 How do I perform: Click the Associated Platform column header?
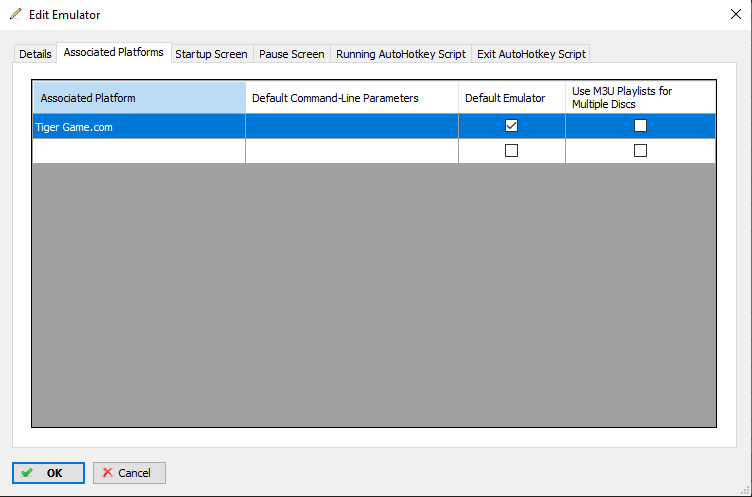[139, 98]
